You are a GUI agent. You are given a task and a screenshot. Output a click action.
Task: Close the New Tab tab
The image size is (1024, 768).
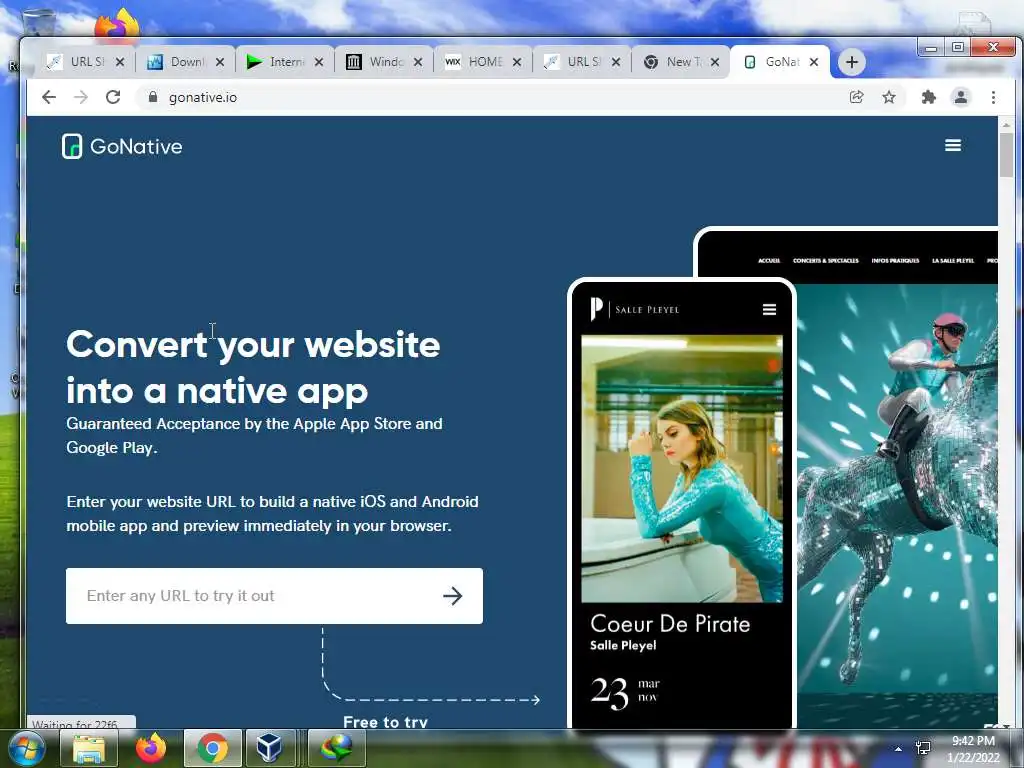click(715, 62)
